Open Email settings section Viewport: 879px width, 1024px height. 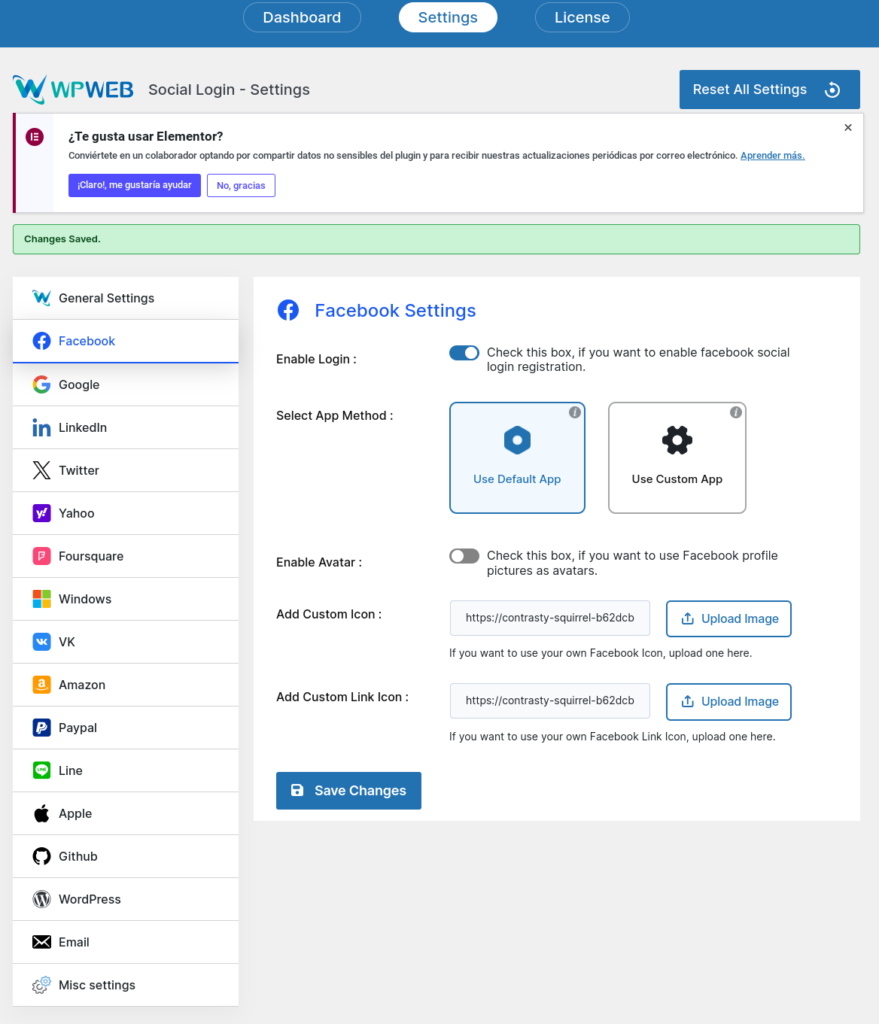point(125,942)
